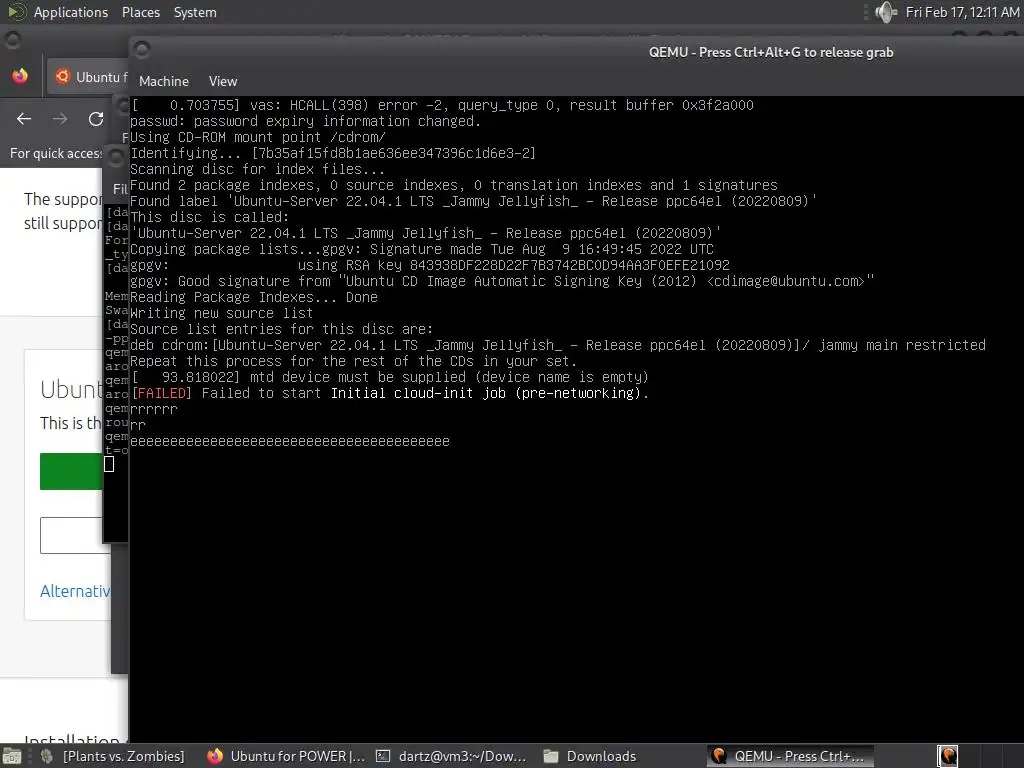This screenshot has width=1024, height=768.
Task: Click QEMU taskbar entry
Action: (x=790, y=756)
